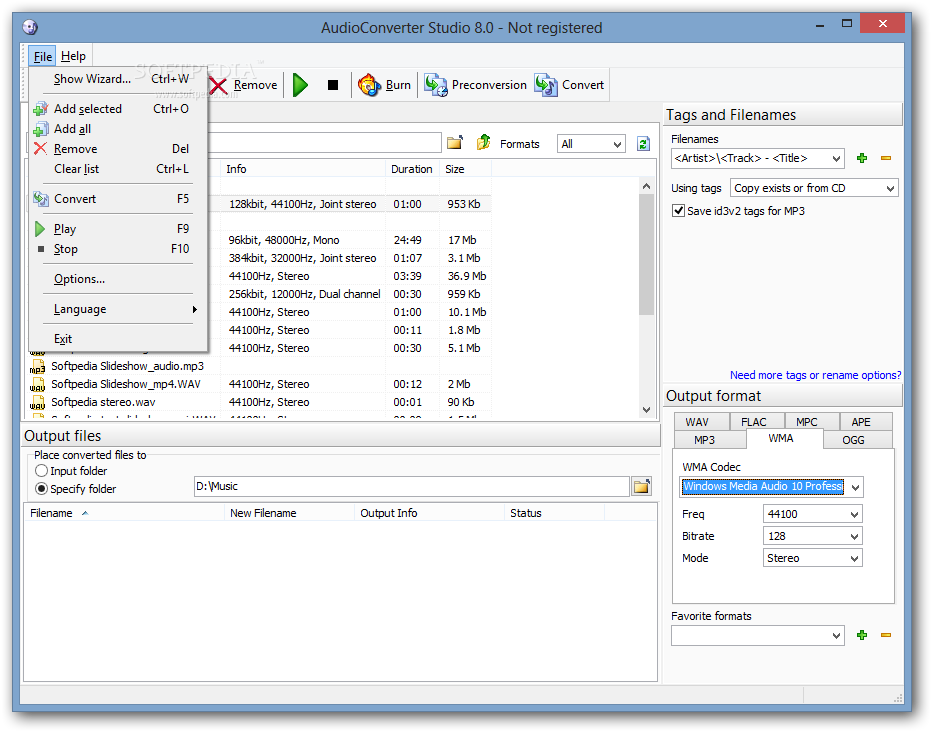Screen dimensions: 932x732
Task: Choose Add all in File menu
Action: click(118, 129)
